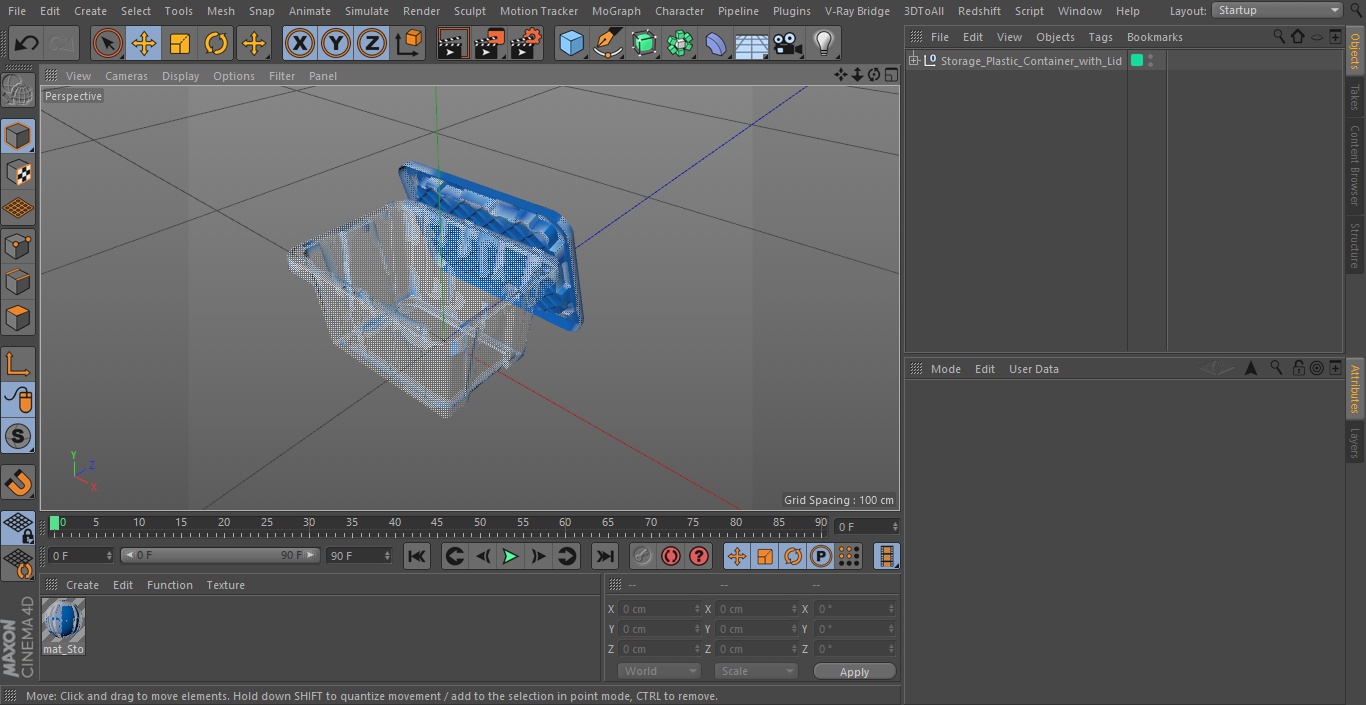Switch to the Structure tab
The image size is (1366, 705).
tap(1355, 245)
